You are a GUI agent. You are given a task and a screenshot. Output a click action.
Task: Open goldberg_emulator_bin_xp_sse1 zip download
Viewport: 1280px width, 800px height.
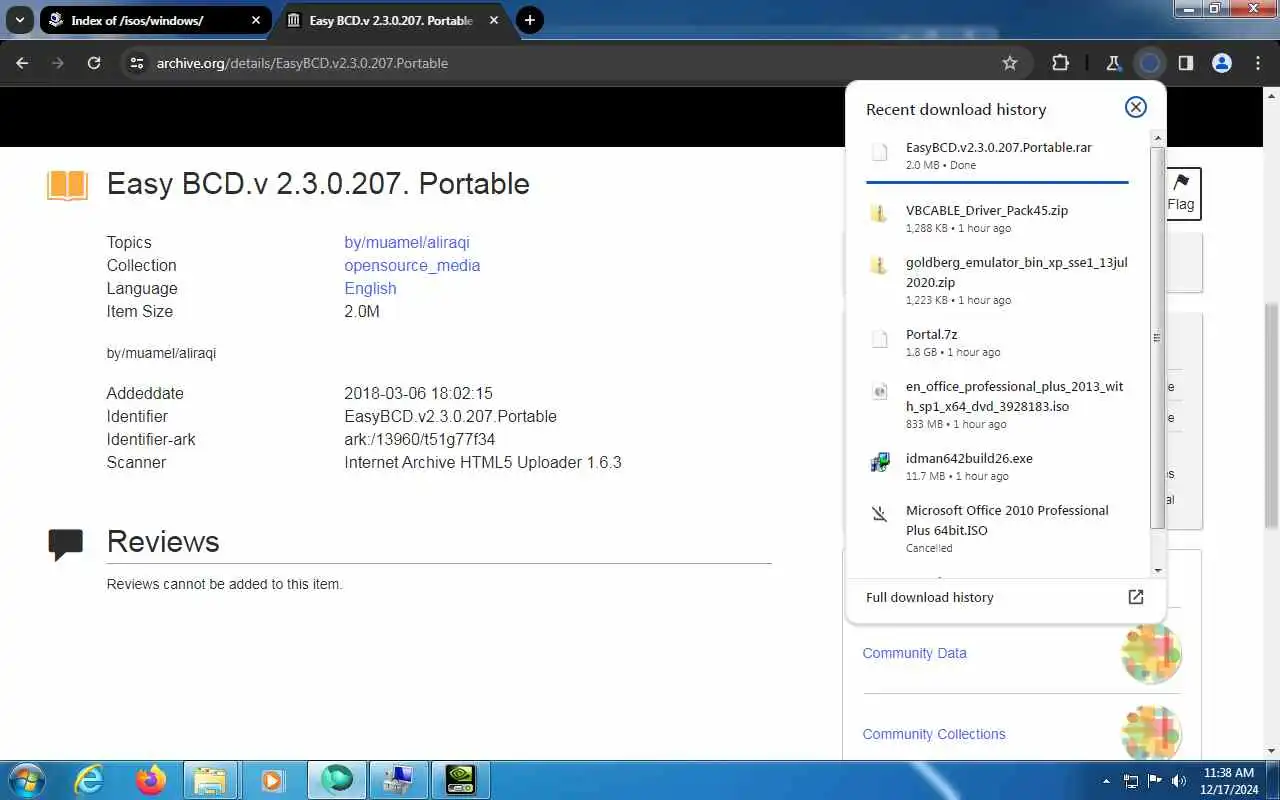[1000, 281]
